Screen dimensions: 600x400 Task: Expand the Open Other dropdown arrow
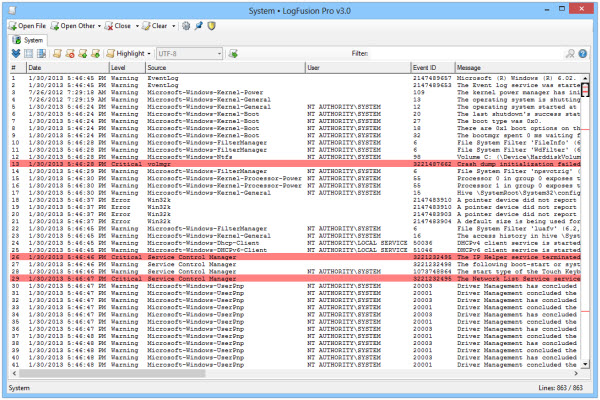tap(99, 26)
